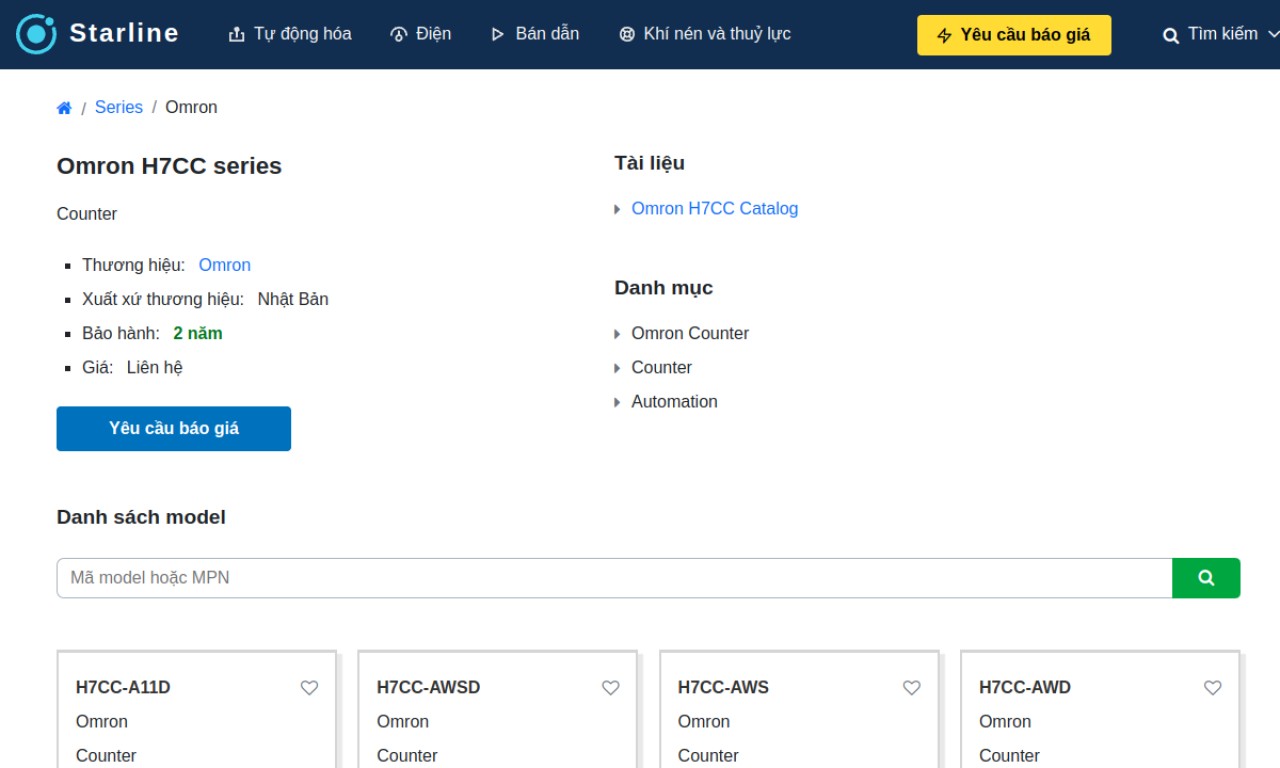Image resolution: width=1280 pixels, height=768 pixels.
Task: Open the H7CC-AWSD model card title
Action: pyautogui.click(x=429, y=687)
